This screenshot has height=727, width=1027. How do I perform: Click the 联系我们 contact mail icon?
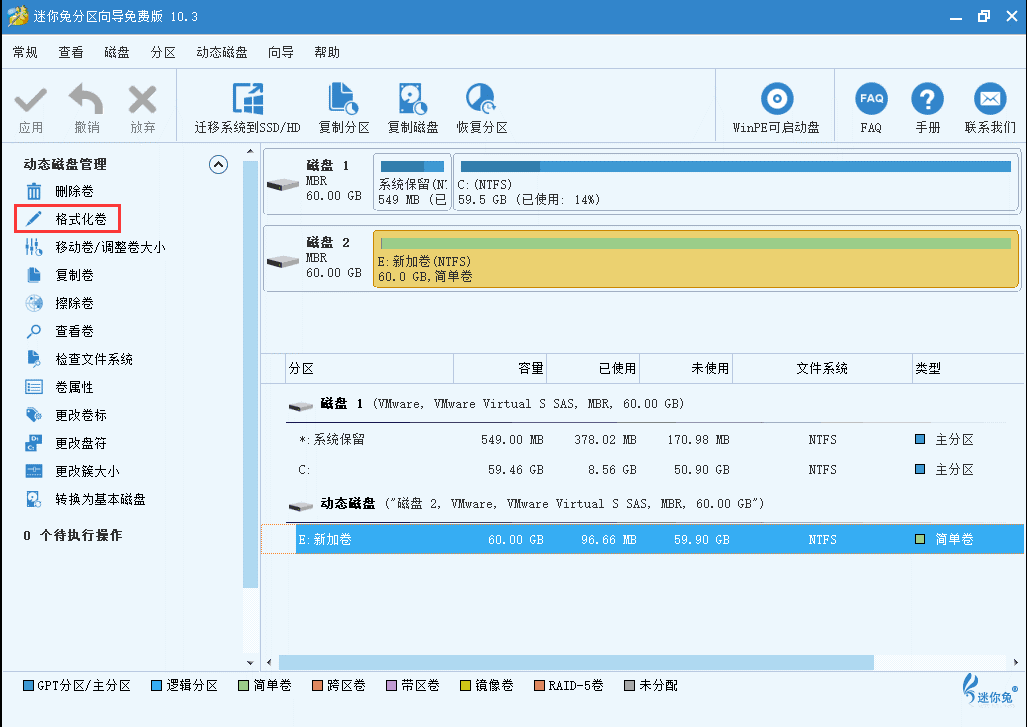click(x=990, y=99)
